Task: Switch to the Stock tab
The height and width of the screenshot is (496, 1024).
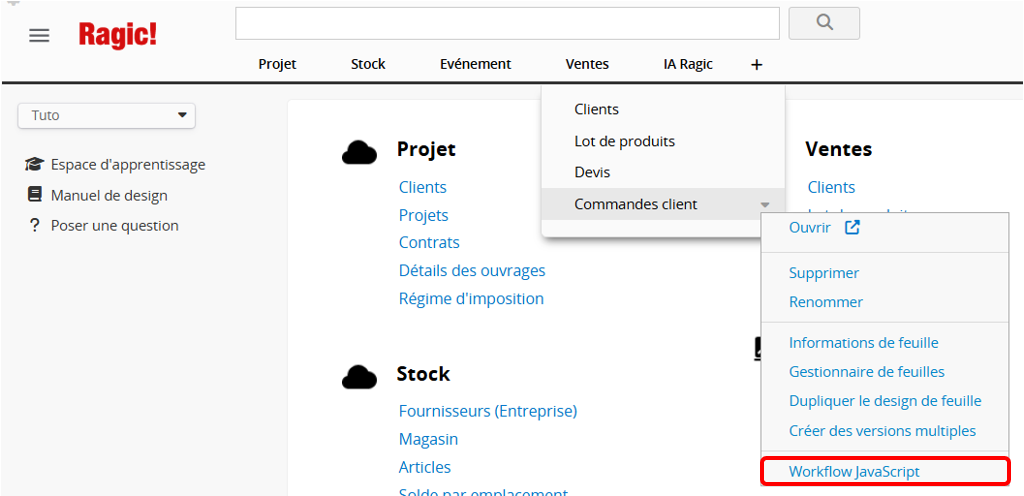Action: [x=368, y=64]
